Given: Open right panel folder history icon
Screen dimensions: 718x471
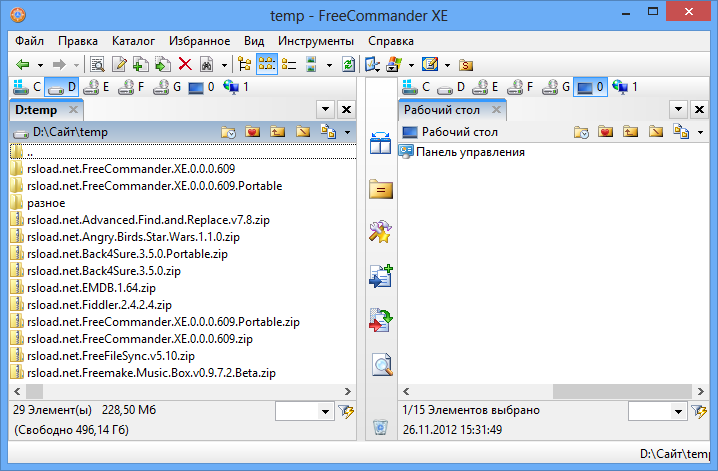Looking at the screenshot, I should 581,132.
